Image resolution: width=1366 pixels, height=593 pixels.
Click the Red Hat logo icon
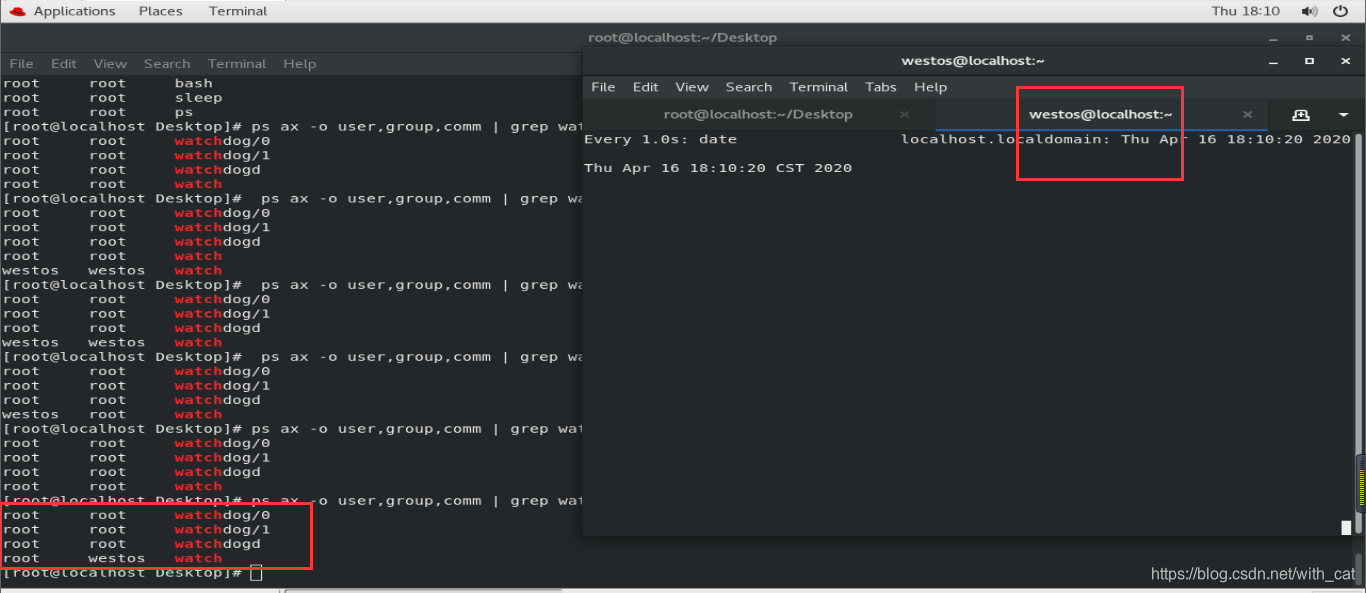tap(17, 11)
